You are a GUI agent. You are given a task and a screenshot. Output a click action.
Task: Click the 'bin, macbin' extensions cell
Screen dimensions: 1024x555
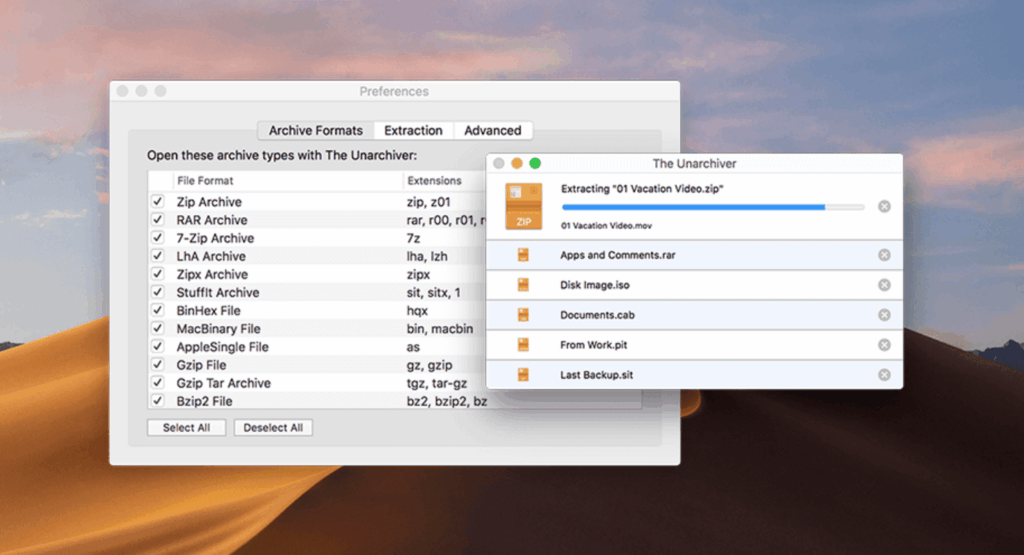pos(440,329)
